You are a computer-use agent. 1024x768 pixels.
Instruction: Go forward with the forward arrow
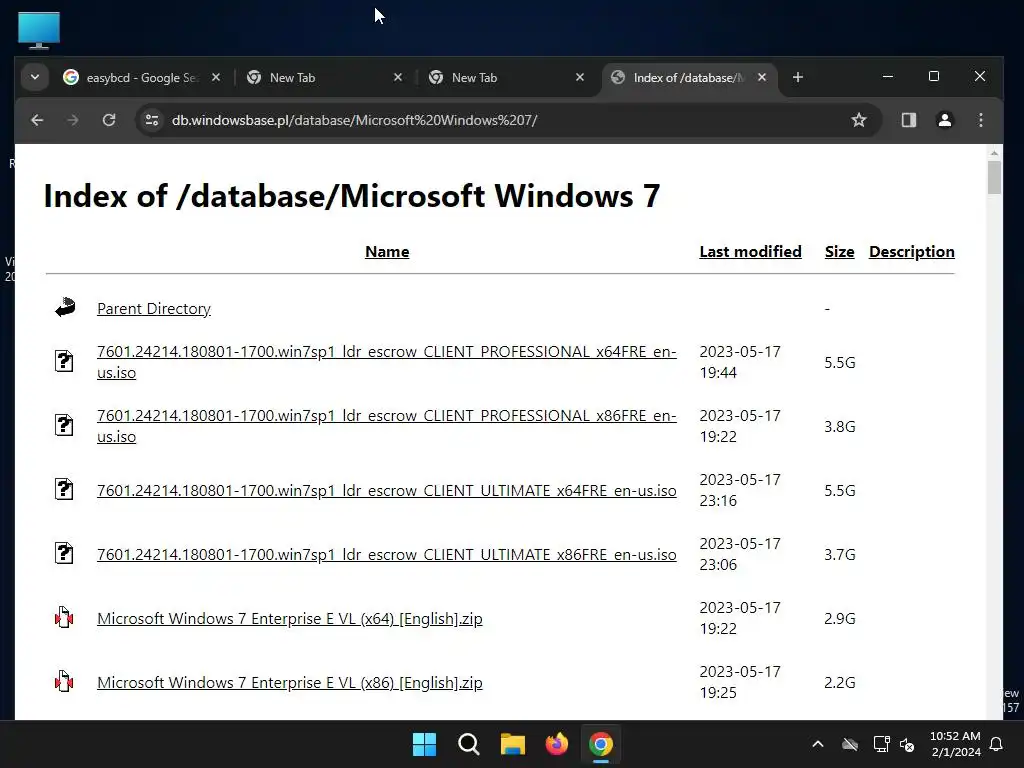pyautogui.click(x=72, y=120)
